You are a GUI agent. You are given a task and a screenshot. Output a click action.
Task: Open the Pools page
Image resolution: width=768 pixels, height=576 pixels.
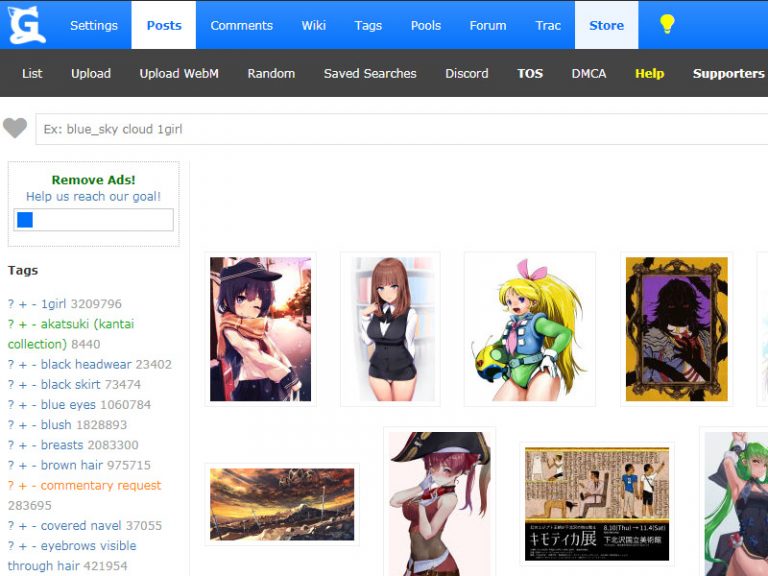[426, 25]
